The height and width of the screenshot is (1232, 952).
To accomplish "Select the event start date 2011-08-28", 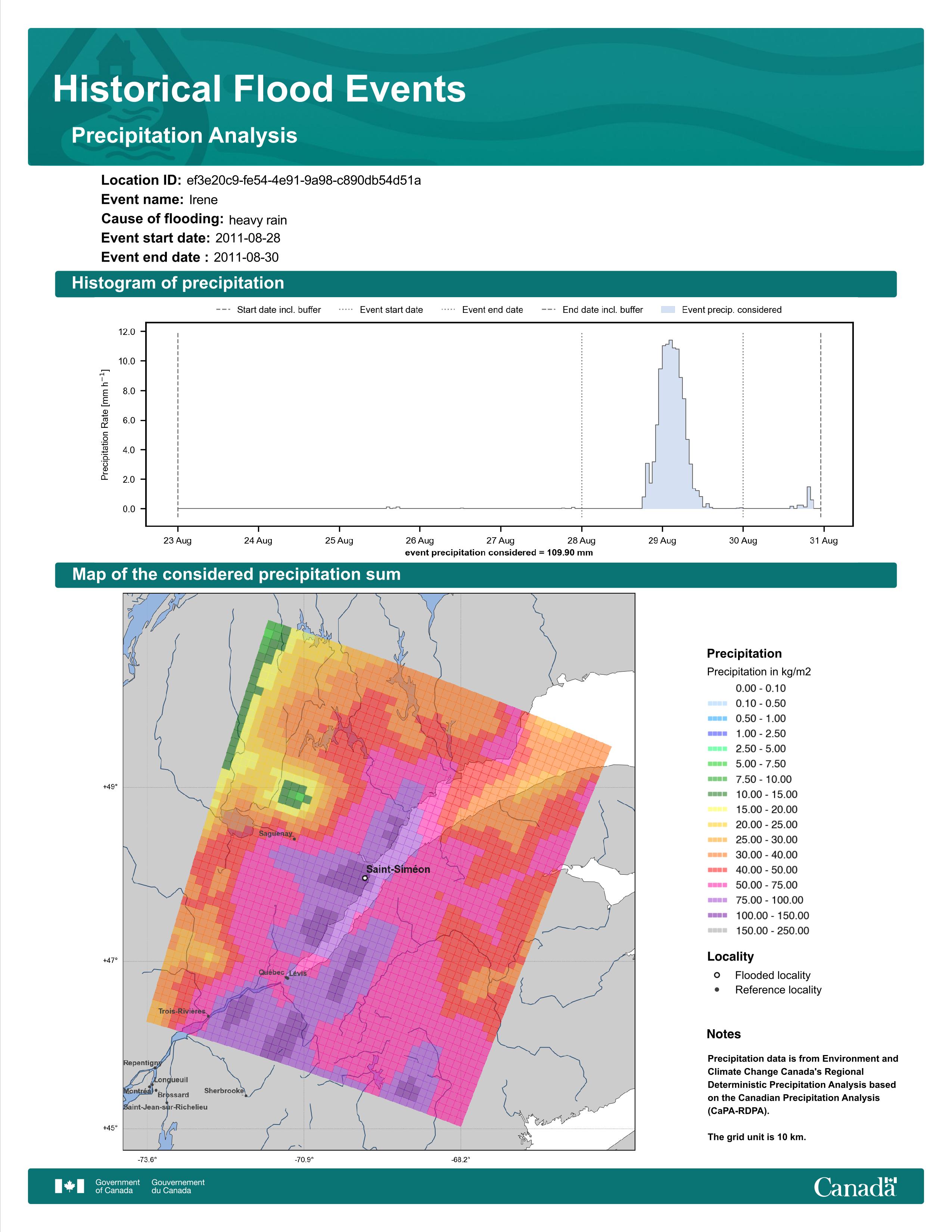I will tap(248, 238).
